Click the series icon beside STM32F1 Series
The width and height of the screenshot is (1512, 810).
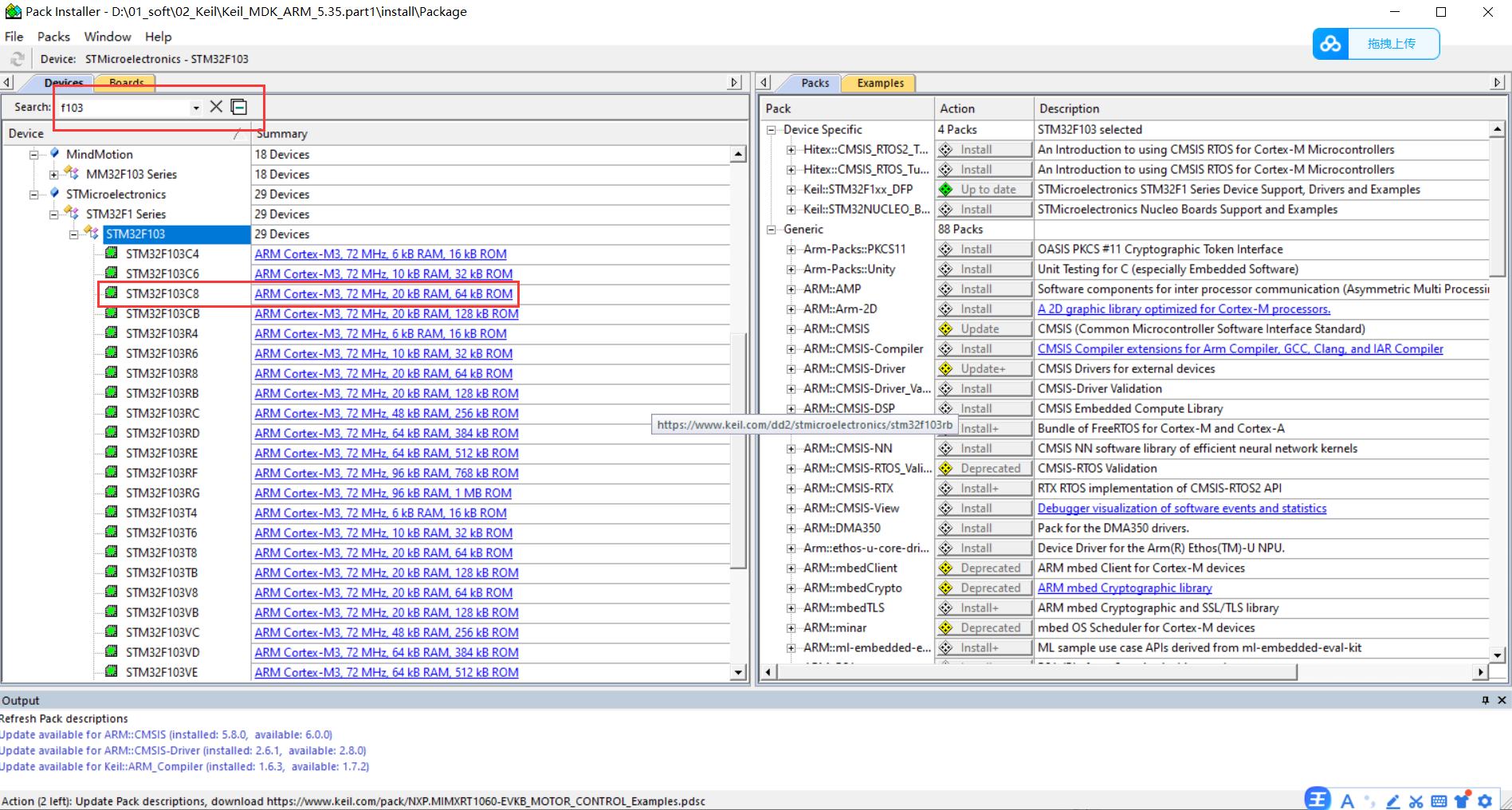coord(72,213)
